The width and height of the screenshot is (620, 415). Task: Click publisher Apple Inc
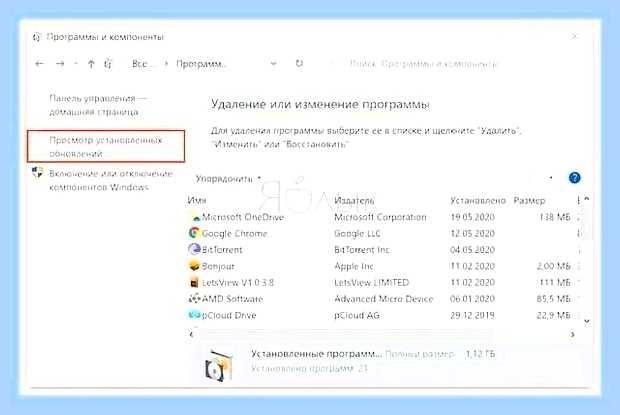coord(354,266)
